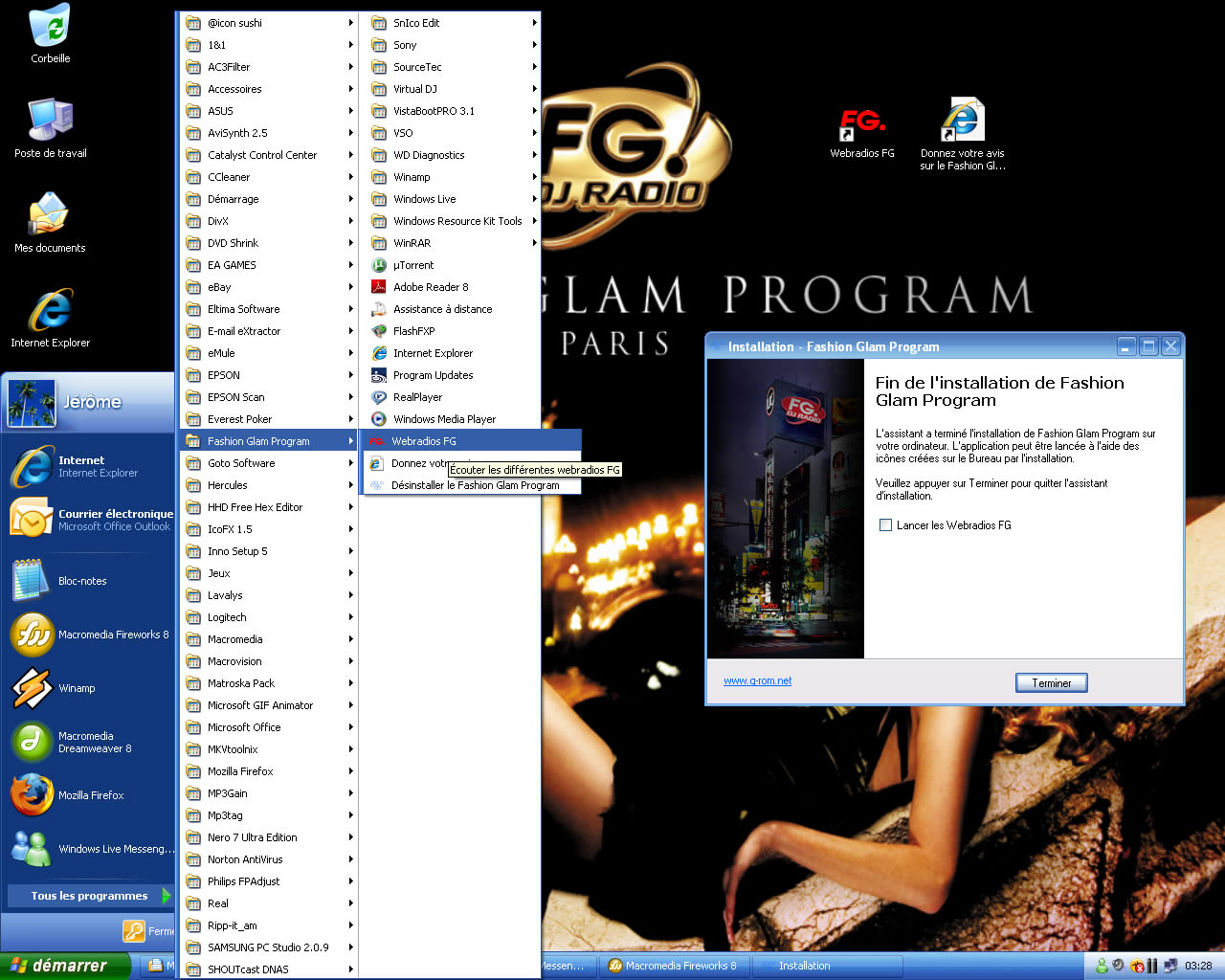This screenshot has height=980, width=1225.
Task: Click the Donnez votre avis desktop shortcut
Action: coord(962,134)
